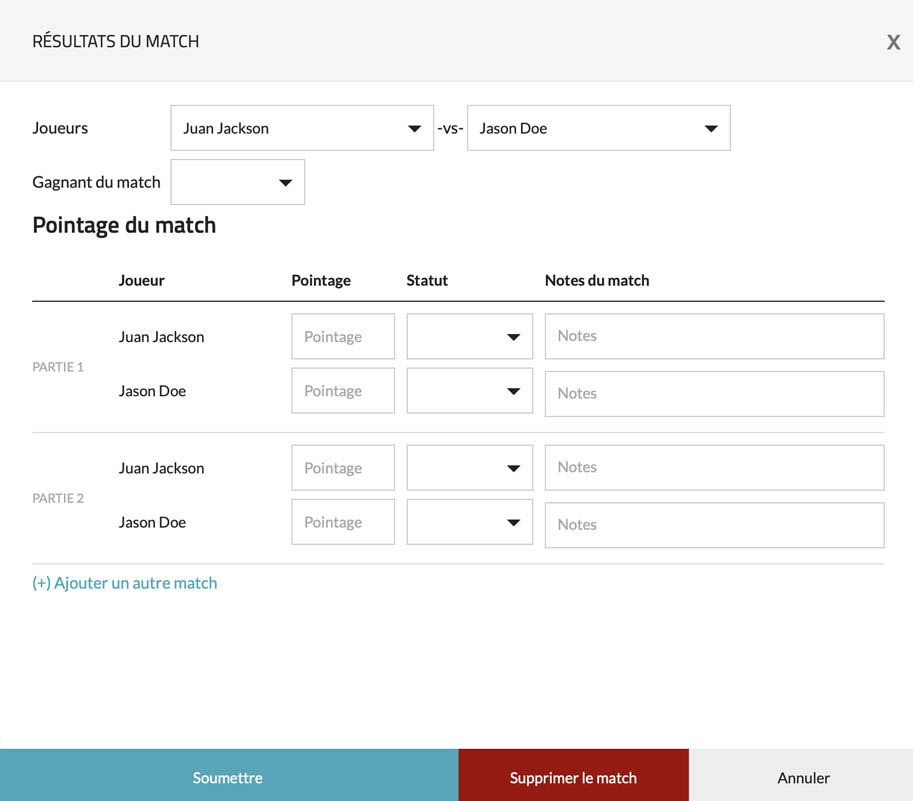Click Pointage field for Jason Doe Partie 2

(x=343, y=522)
